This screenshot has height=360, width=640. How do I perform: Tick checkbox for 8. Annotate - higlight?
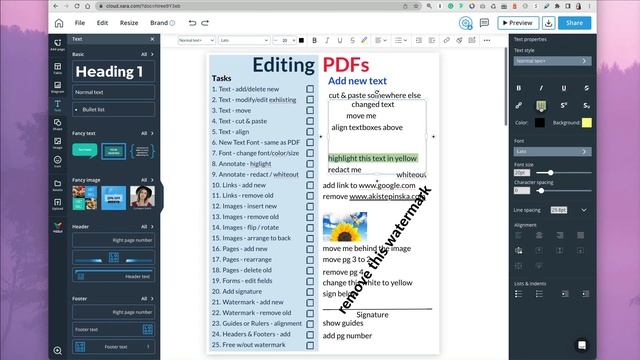pos(310,164)
